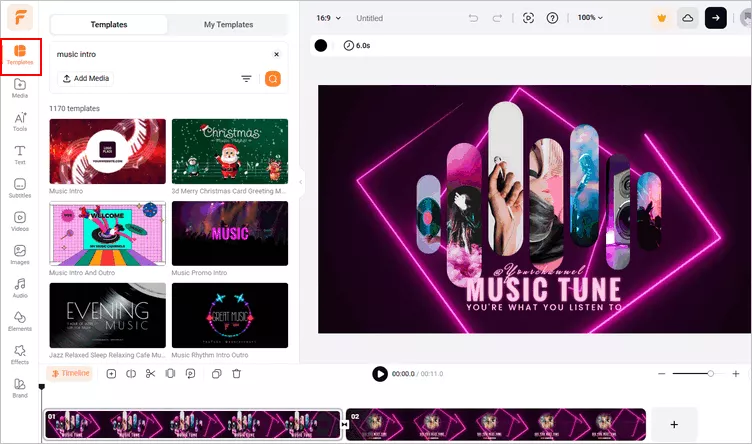Open the Videos library
The image size is (752, 444).
pos(20,222)
